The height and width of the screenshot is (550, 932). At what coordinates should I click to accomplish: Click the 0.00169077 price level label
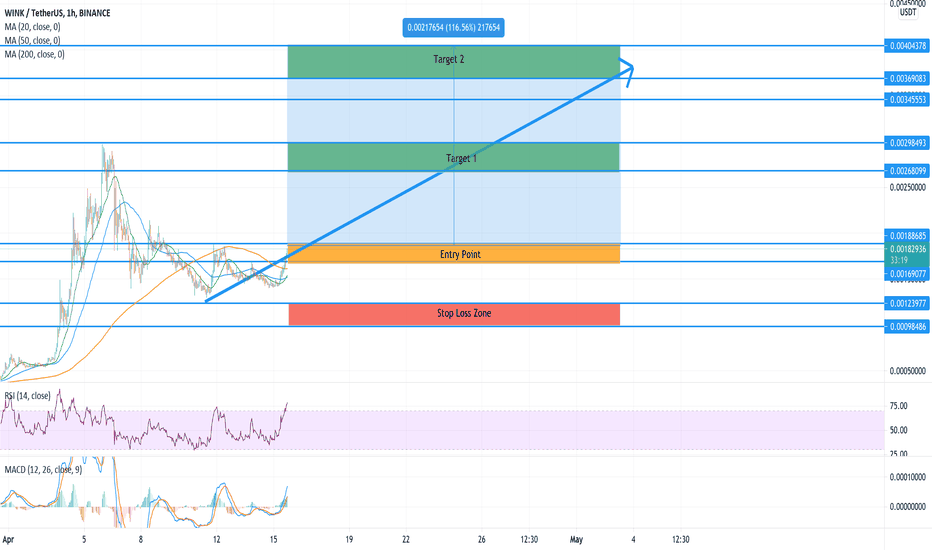(x=907, y=274)
